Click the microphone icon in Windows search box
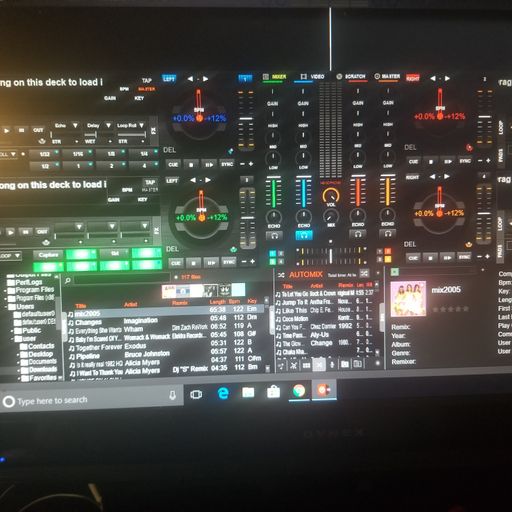The image size is (512, 512). tap(172, 395)
